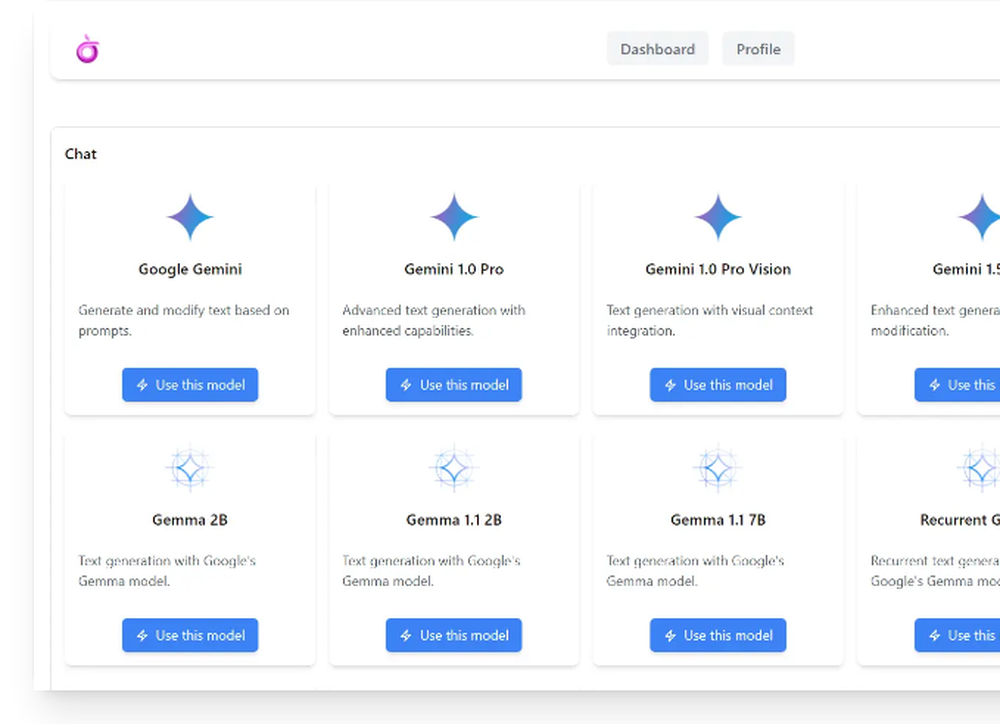Viewport: 1000px width, 724px height.
Task: Click the Gemma 1.1 7B model icon
Action: click(718, 468)
